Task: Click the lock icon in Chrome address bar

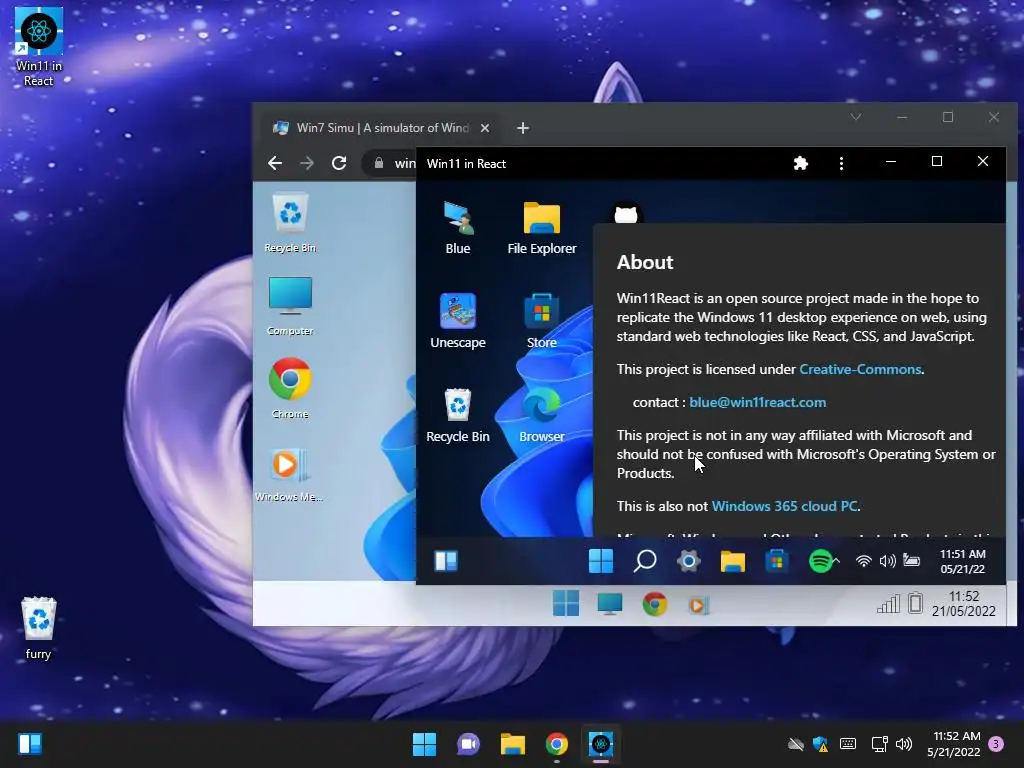Action: (379, 163)
